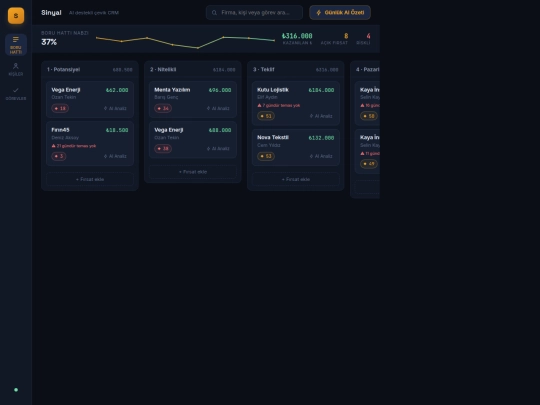The image size is (540, 405).
Task: Click contact name Cem Yıldız on Nova Tekstil
Action: click(269, 145)
